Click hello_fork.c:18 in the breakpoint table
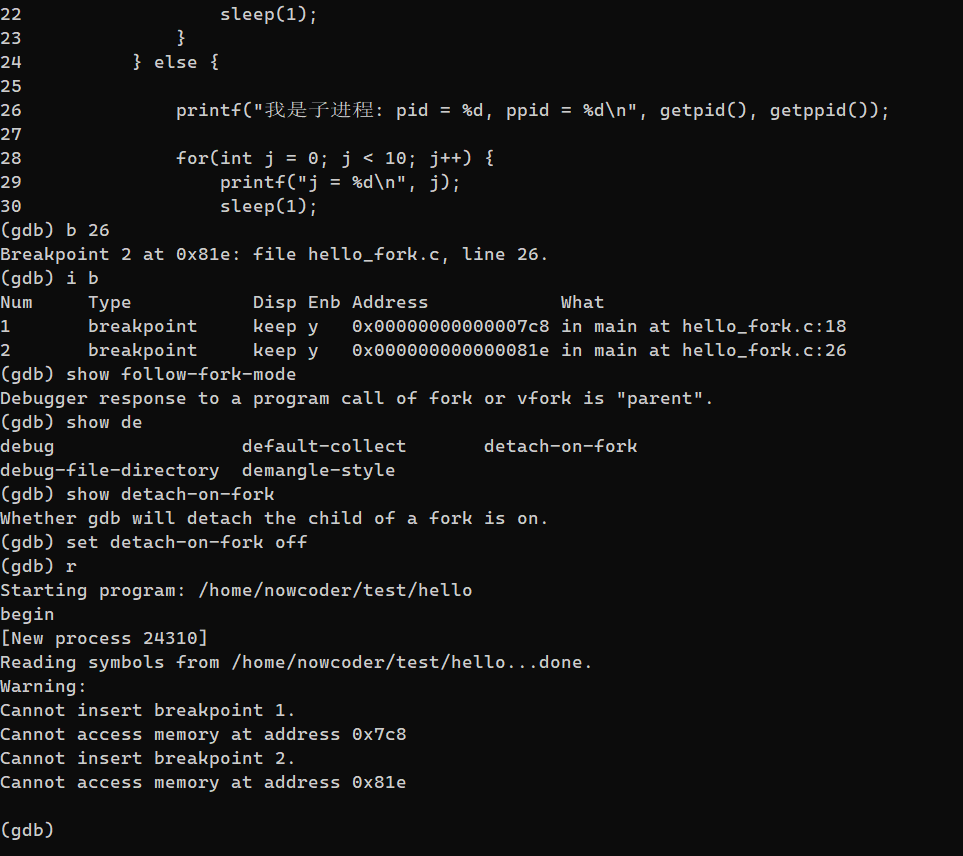963x856 pixels. click(x=764, y=327)
